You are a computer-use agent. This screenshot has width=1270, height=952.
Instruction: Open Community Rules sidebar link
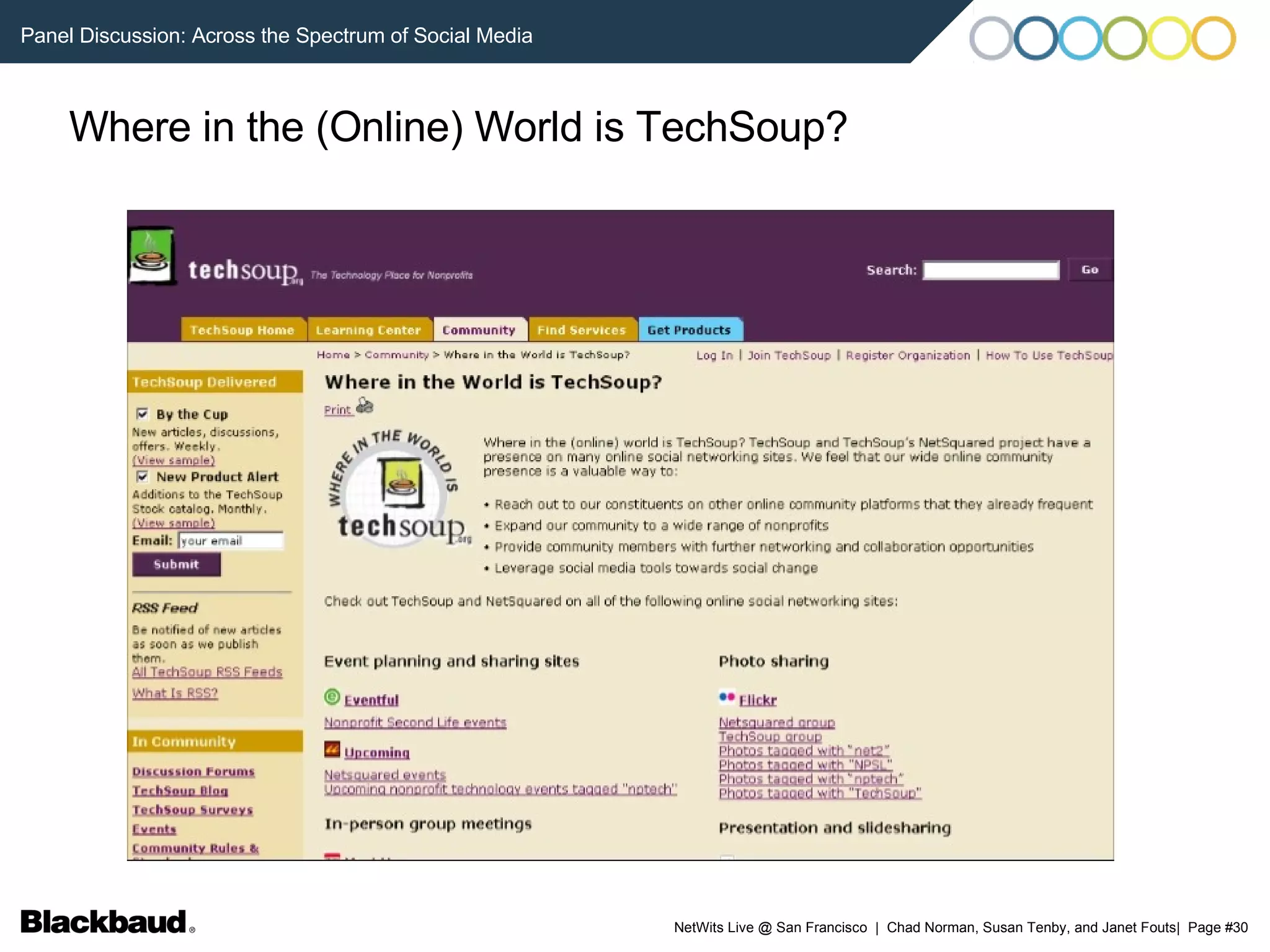coord(195,848)
